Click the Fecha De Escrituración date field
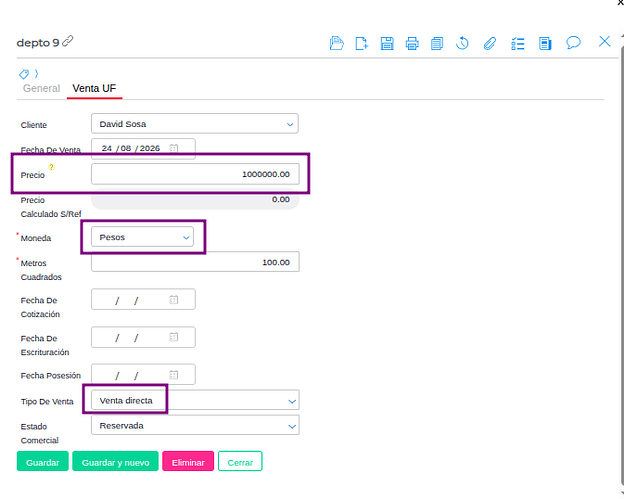This screenshot has width=624, height=499. [x=143, y=337]
